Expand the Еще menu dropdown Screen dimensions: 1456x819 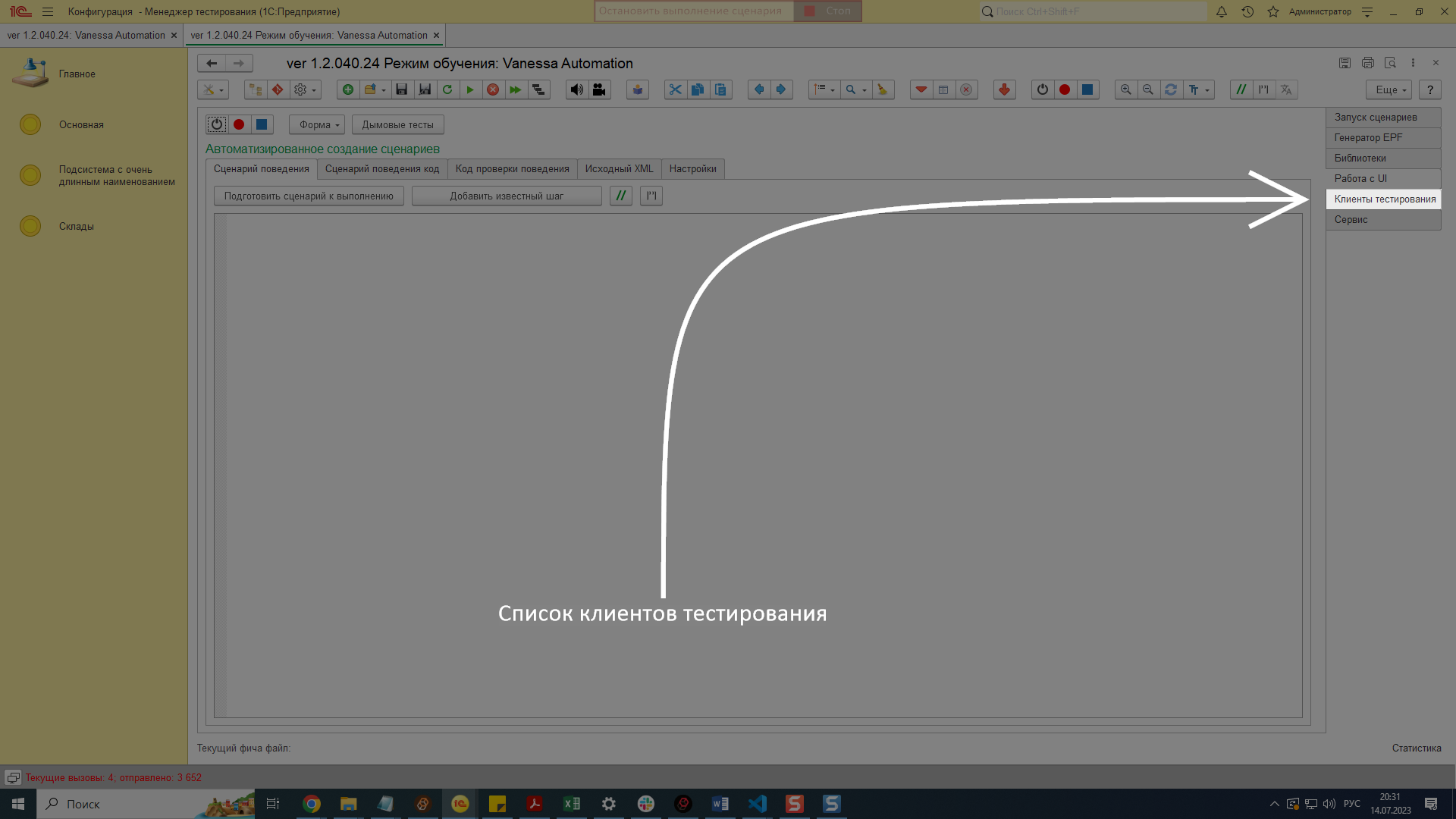pos(1389,89)
